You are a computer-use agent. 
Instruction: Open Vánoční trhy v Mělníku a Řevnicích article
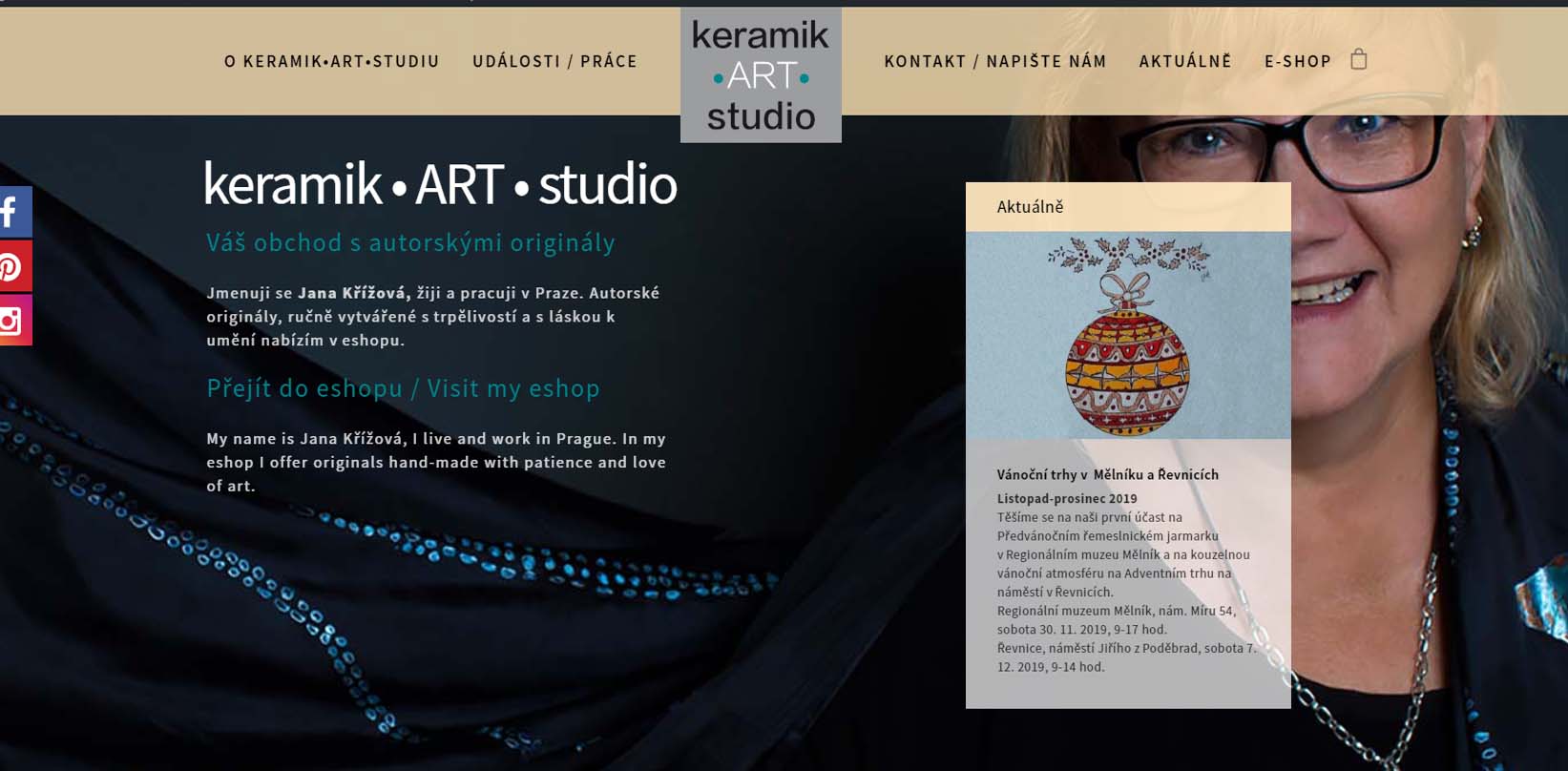1107,474
